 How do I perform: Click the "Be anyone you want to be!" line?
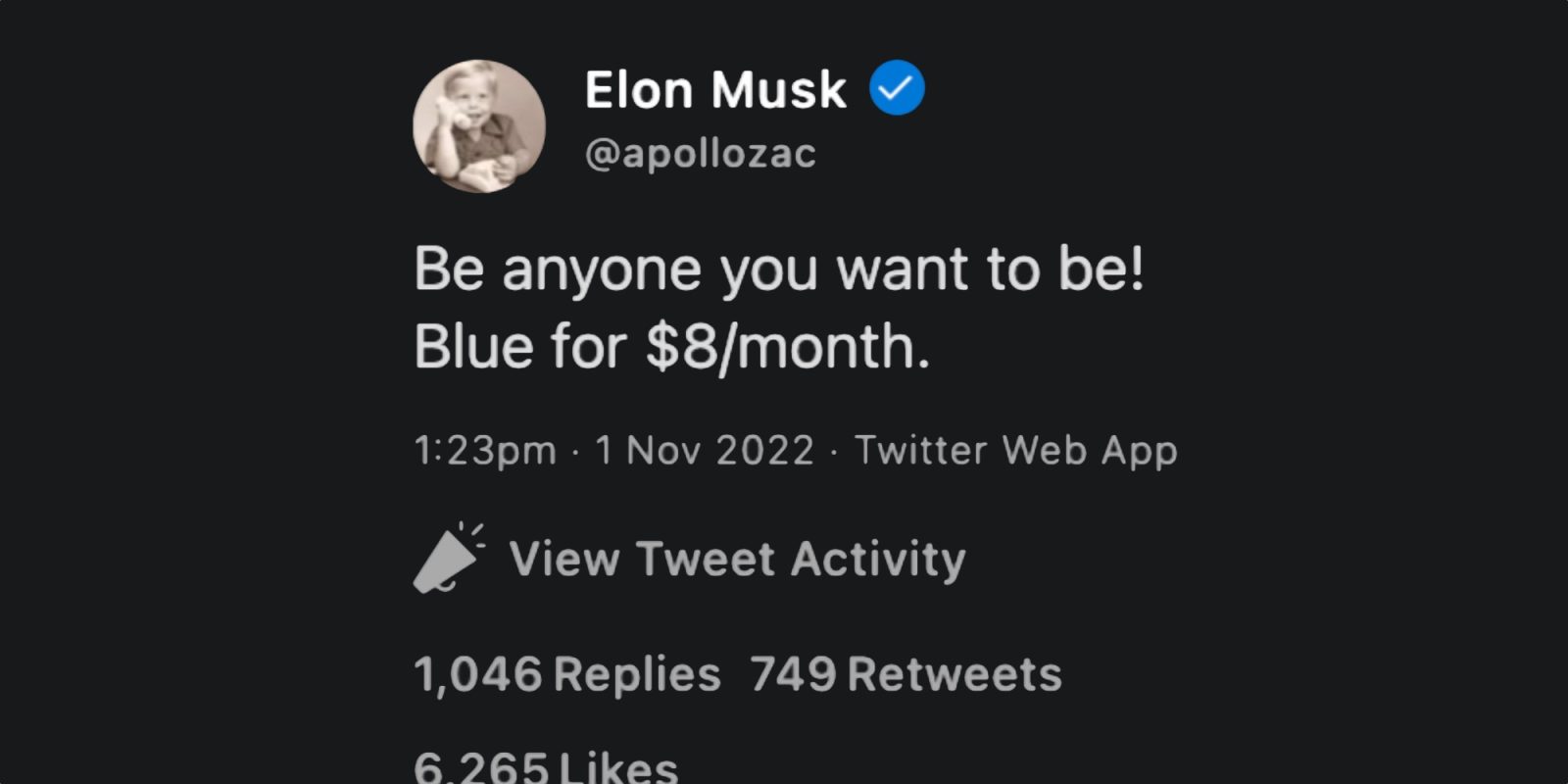pos(779,269)
